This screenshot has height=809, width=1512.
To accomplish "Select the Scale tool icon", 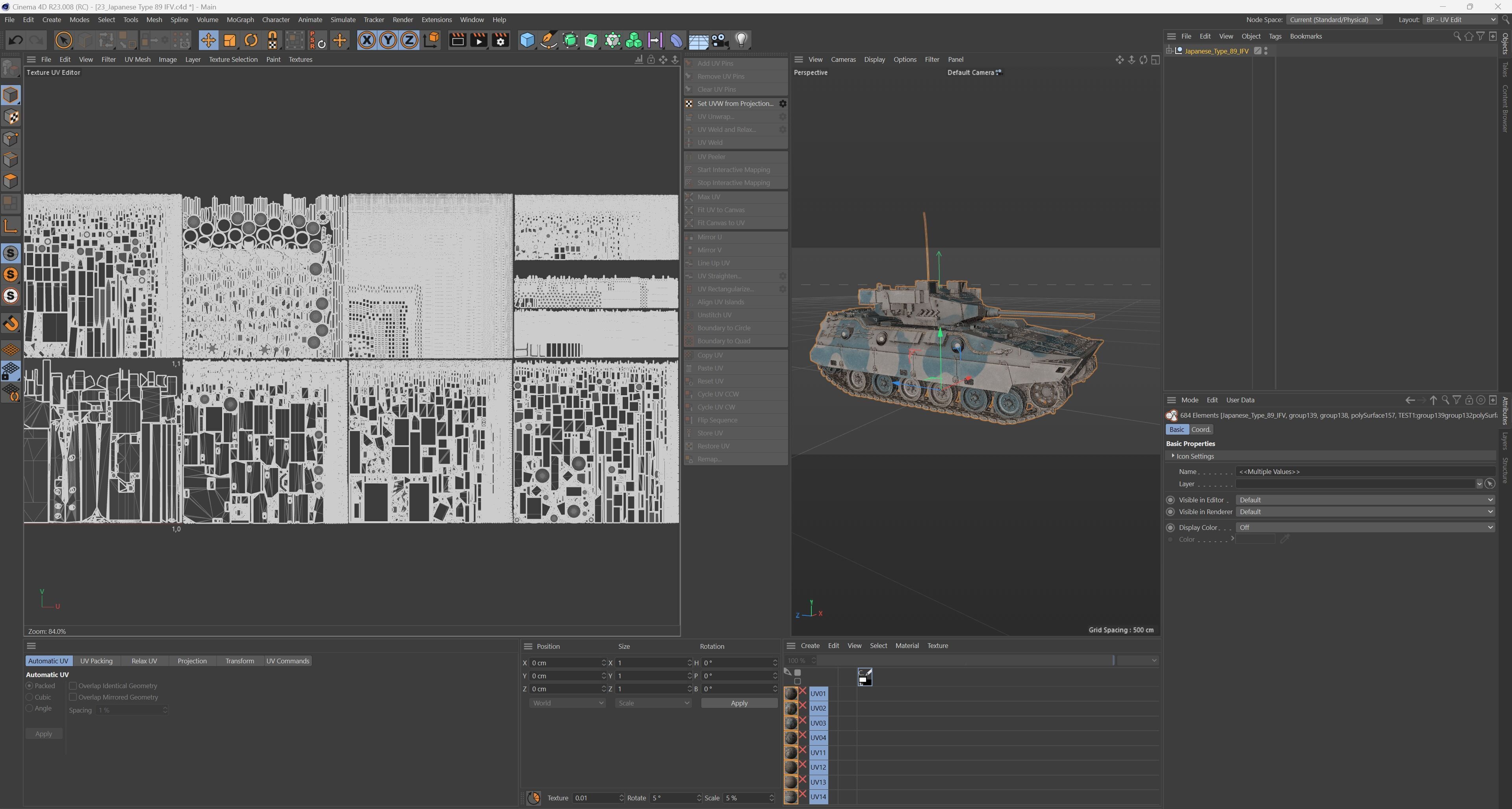I will click(x=230, y=40).
